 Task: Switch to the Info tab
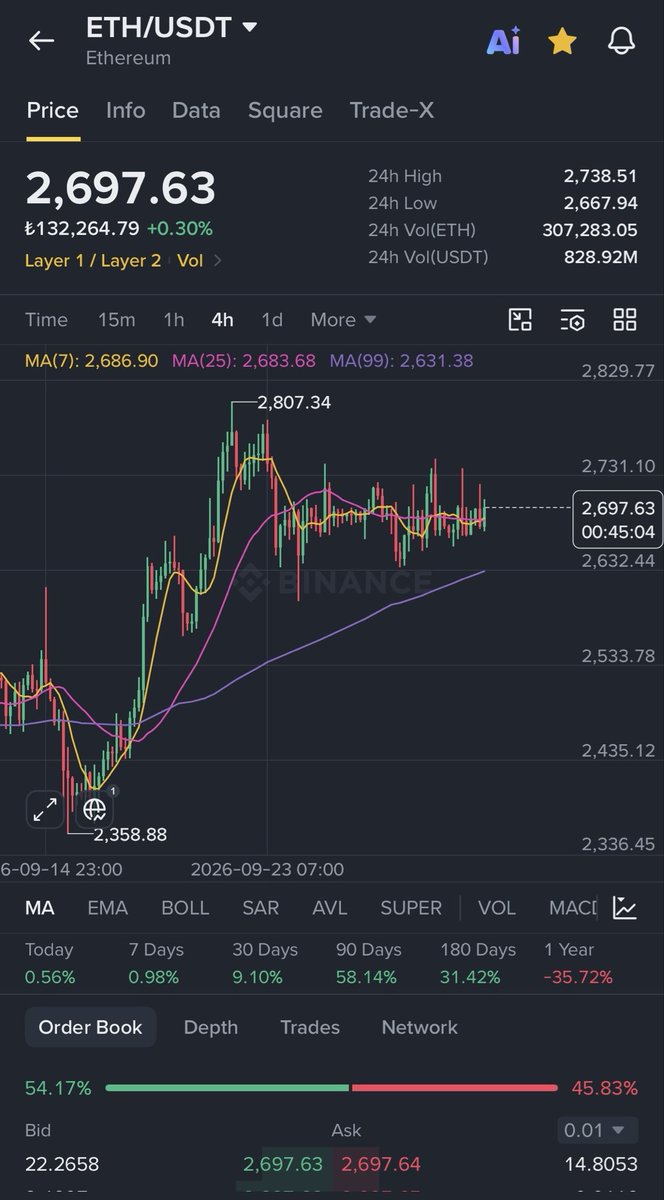click(x=126, y=111)
